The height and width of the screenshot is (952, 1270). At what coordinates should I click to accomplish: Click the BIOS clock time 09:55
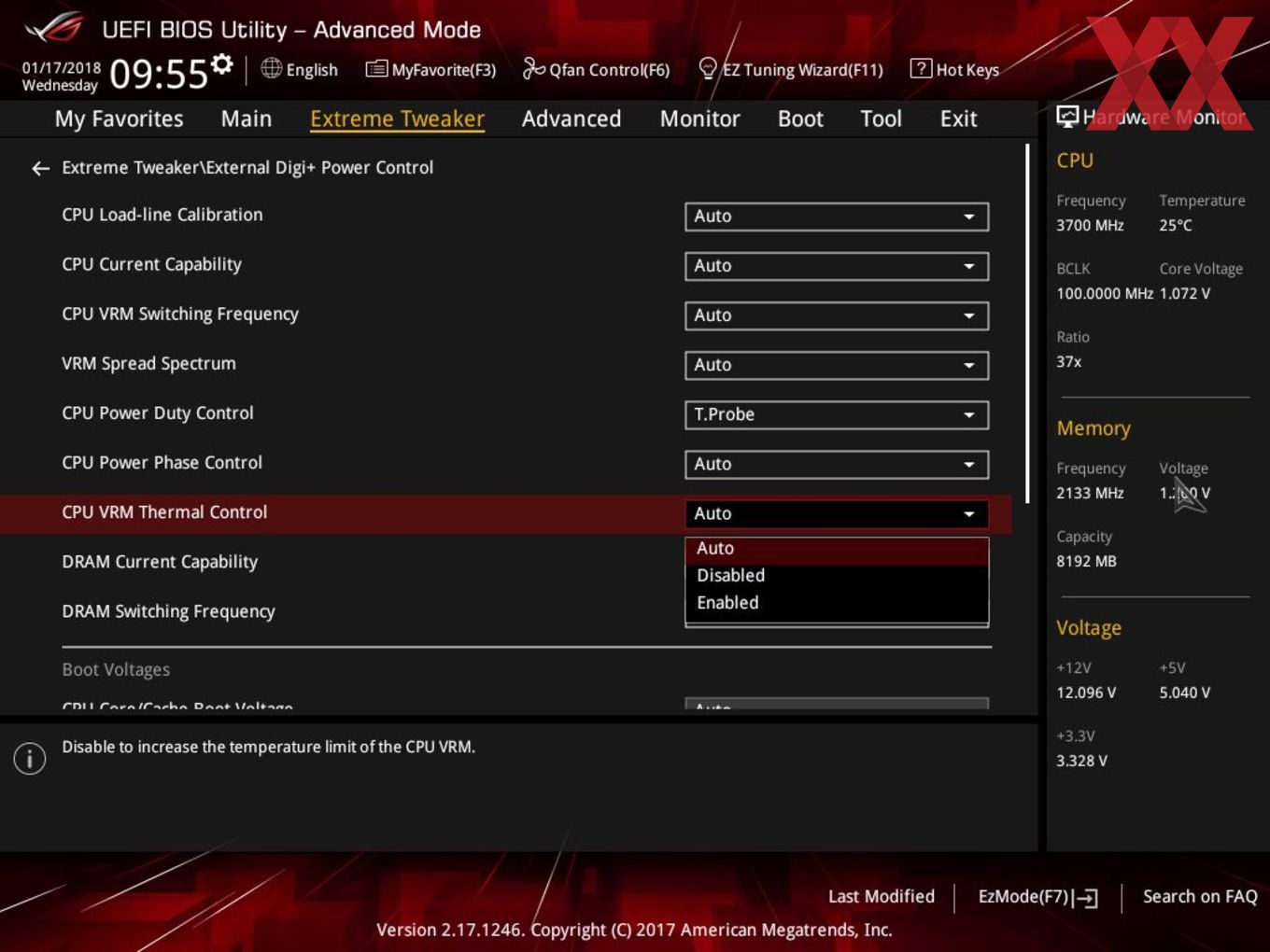coord(159,74)
